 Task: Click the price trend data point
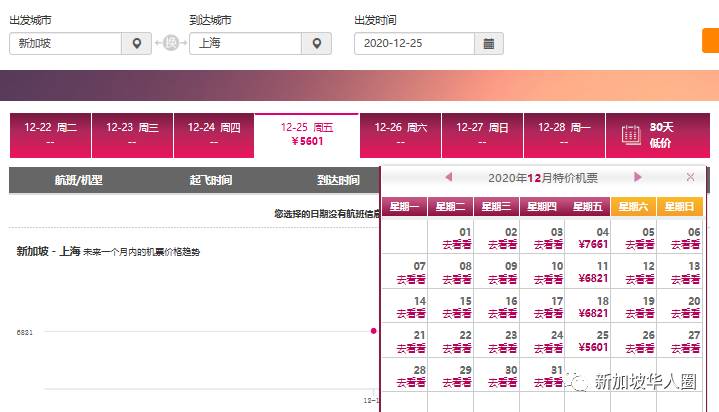coord(374,331)
